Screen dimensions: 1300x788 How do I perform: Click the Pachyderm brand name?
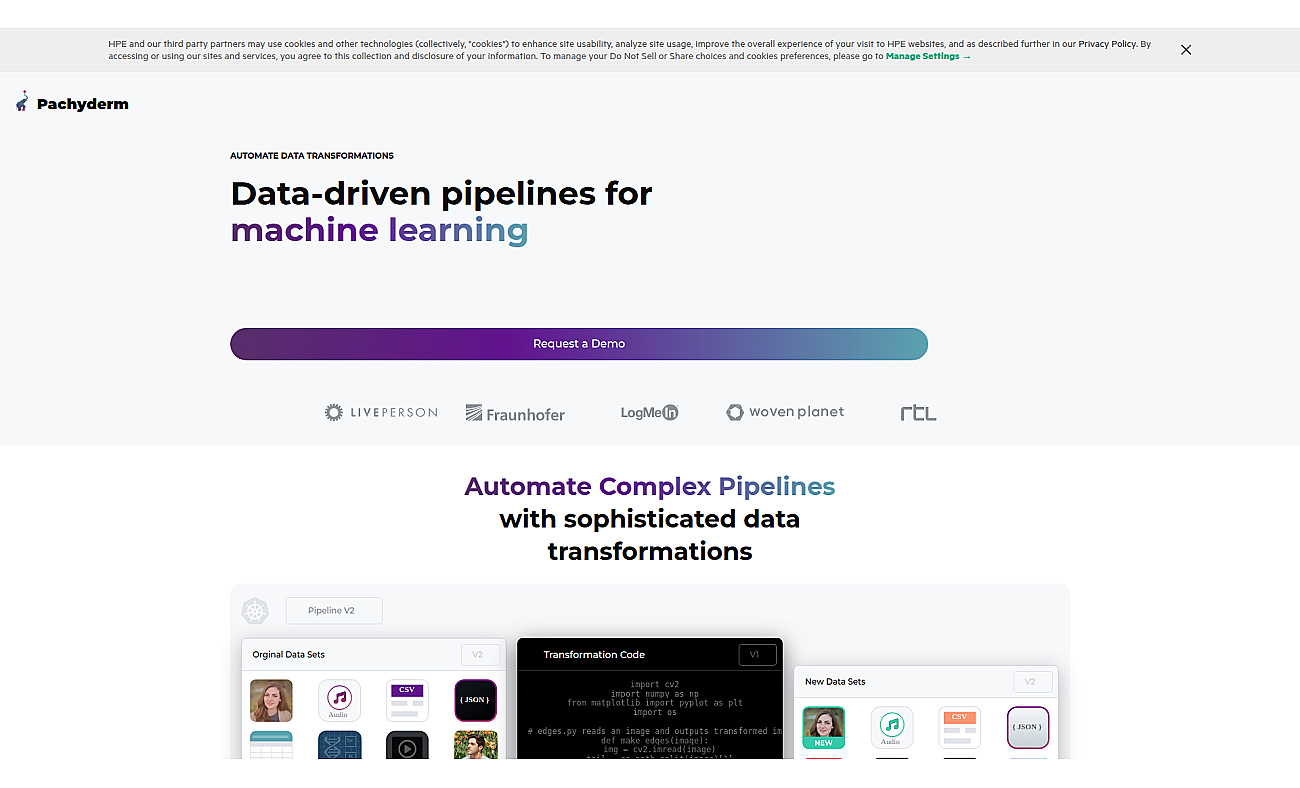tap(83, 104)
